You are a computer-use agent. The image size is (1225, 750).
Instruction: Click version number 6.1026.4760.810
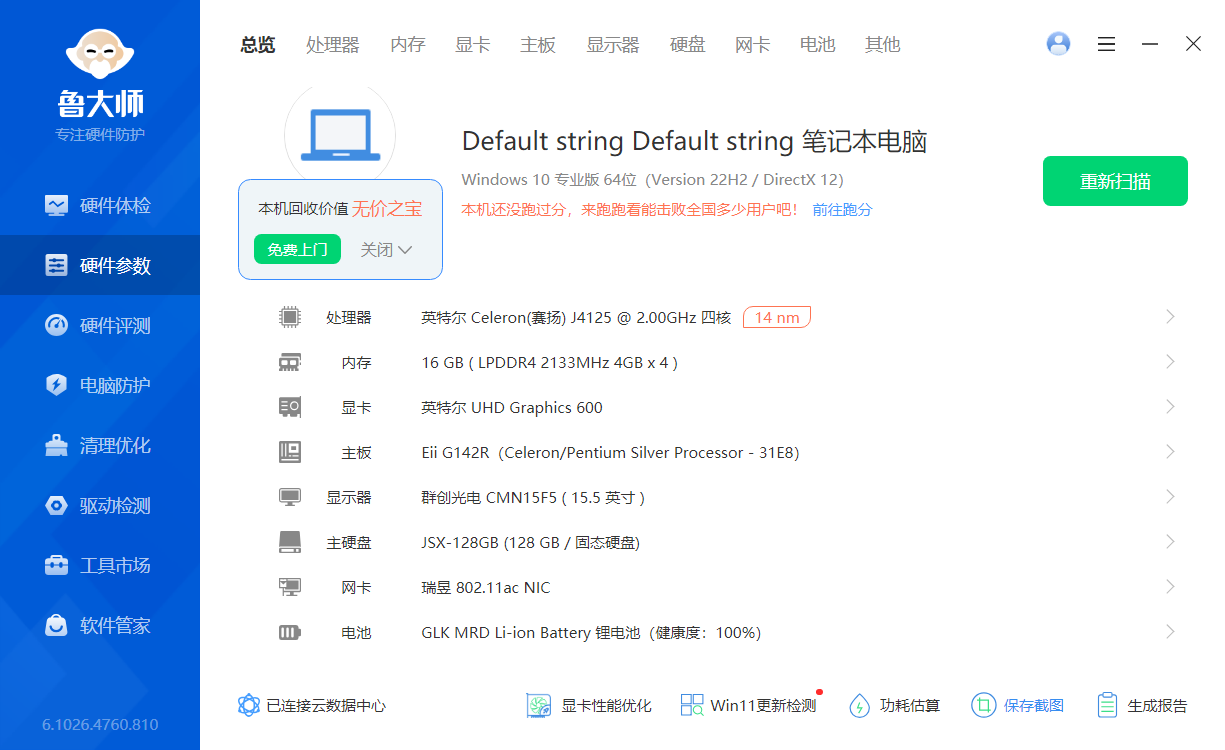[x=100, y=724]
